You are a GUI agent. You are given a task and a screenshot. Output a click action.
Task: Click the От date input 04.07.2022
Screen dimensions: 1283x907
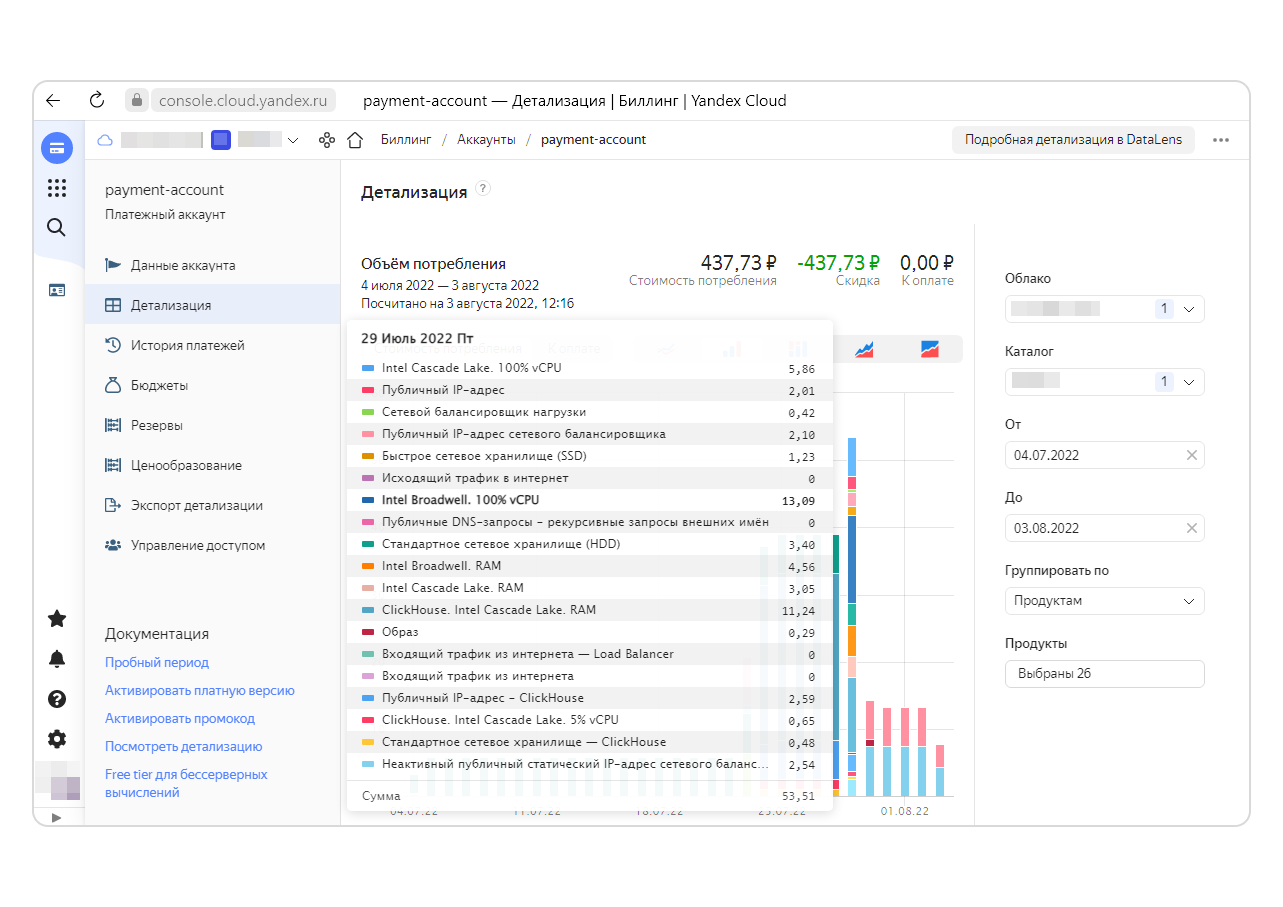click(x=1104, y=455)
